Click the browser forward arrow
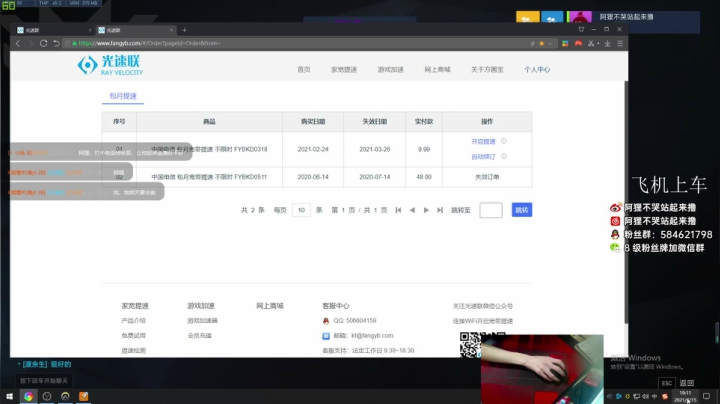The width and height of the screenshot is (720, 404). coord(31,43)
